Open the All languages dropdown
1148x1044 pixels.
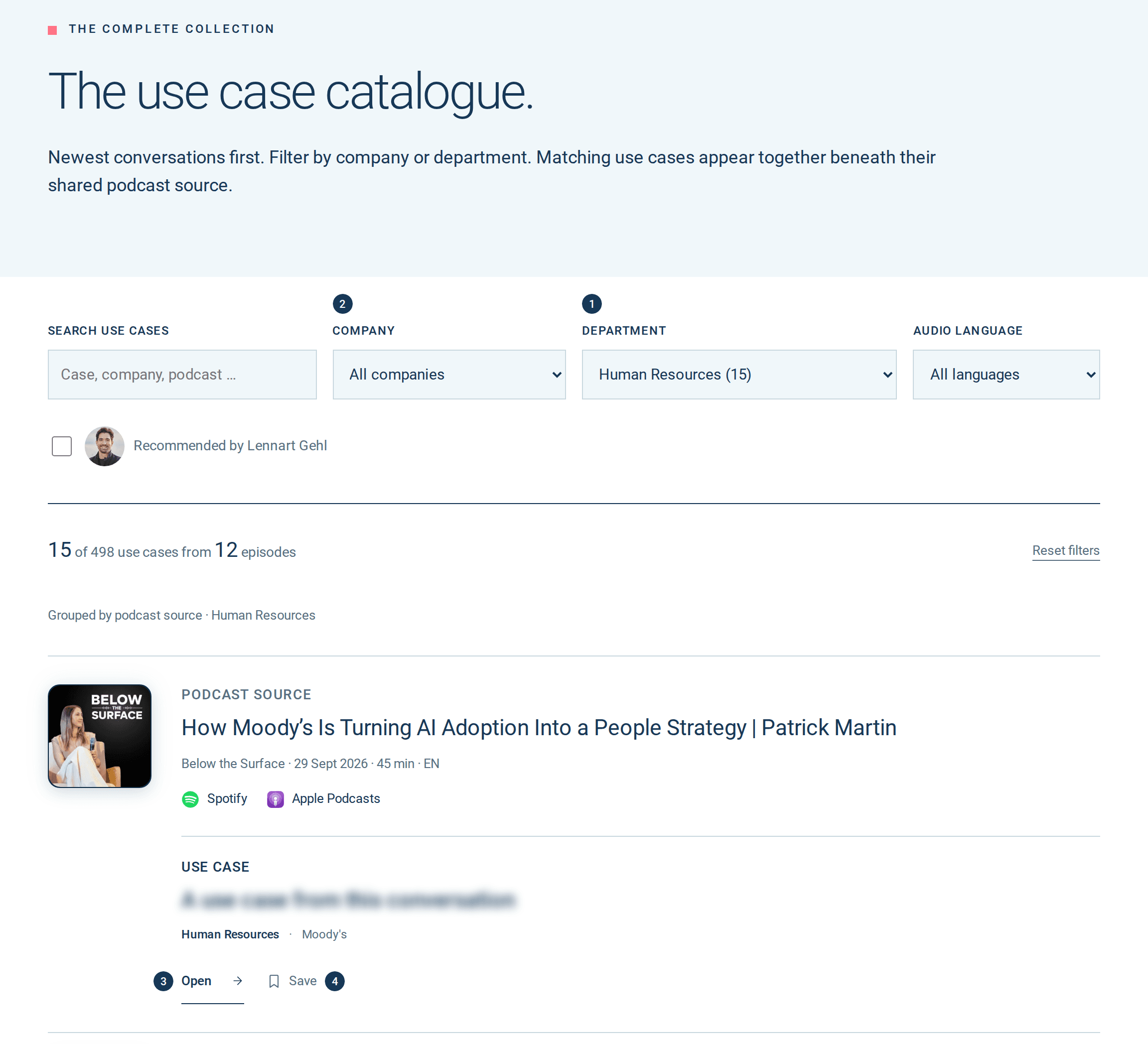[x=1006, y=375]
